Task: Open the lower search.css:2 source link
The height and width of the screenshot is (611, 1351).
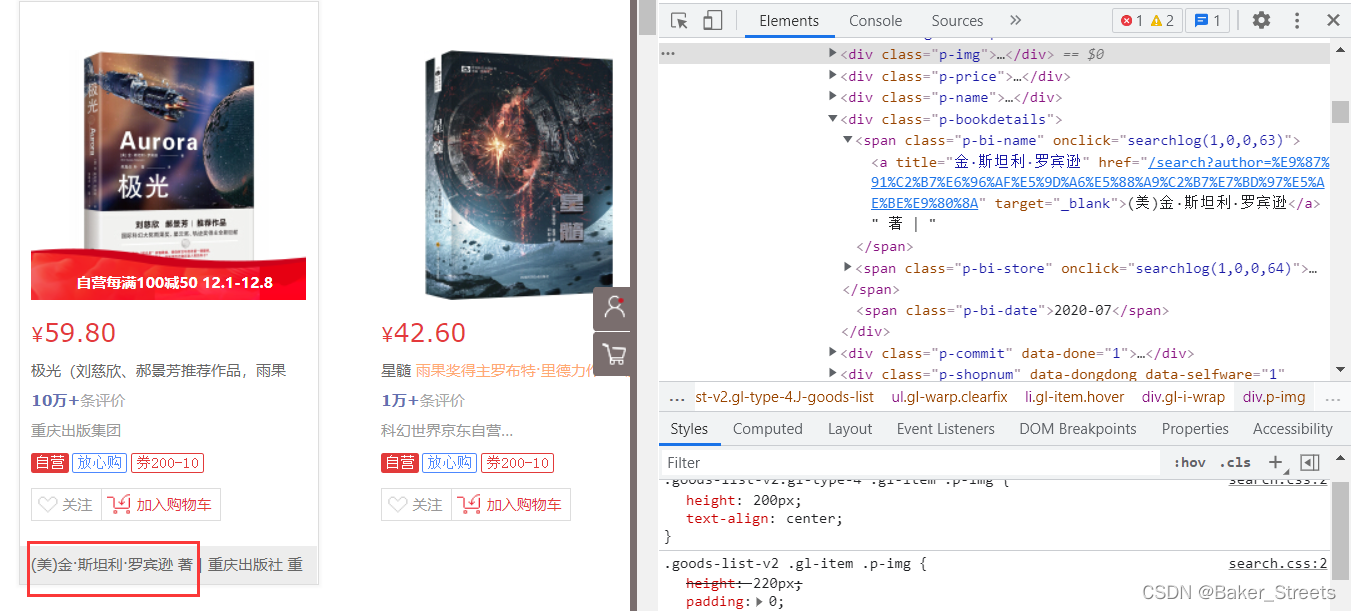Action: click(1278, 564)
